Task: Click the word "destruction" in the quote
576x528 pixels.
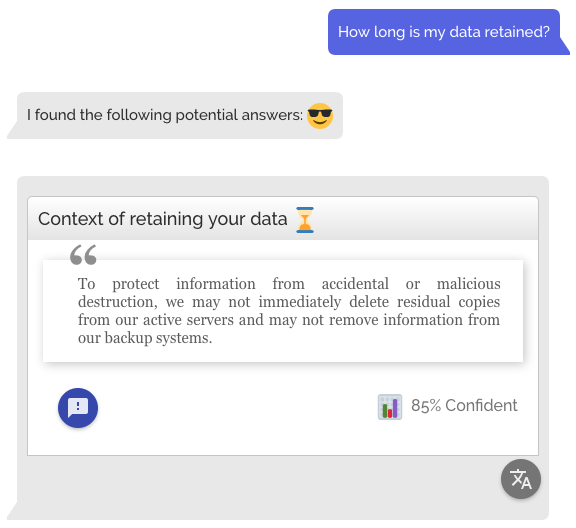Action: pos(115,302)
